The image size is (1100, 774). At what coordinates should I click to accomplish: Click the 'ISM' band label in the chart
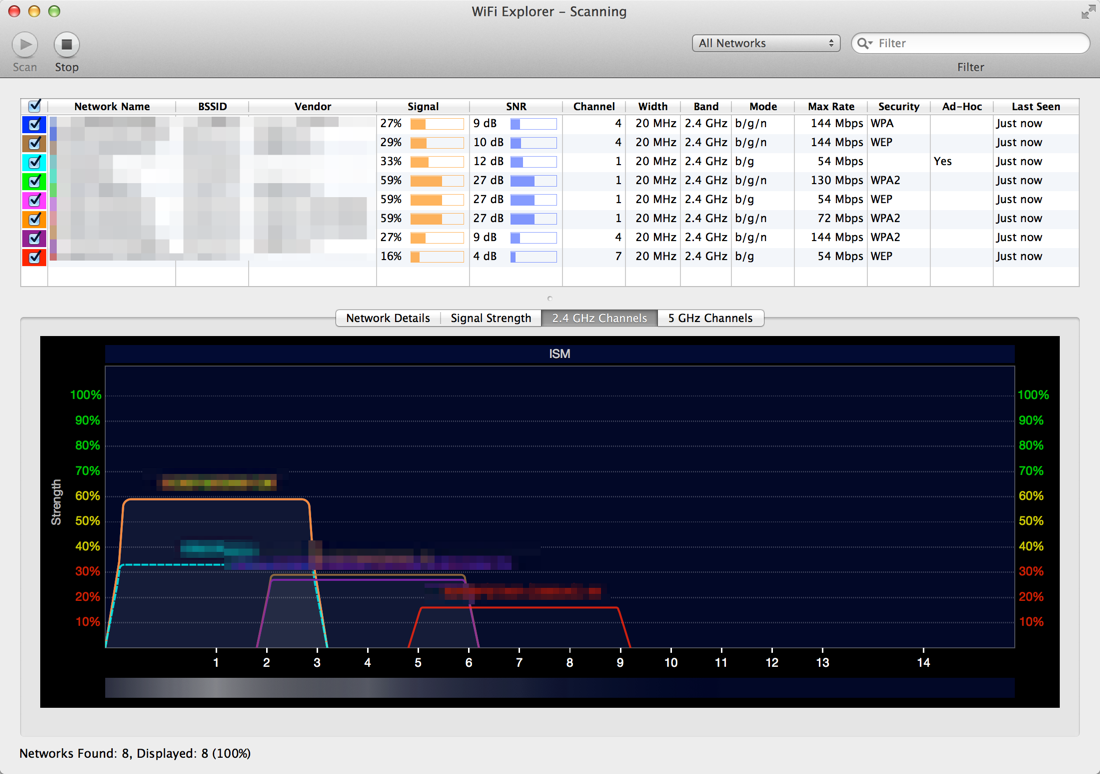[x=559, y=354]
